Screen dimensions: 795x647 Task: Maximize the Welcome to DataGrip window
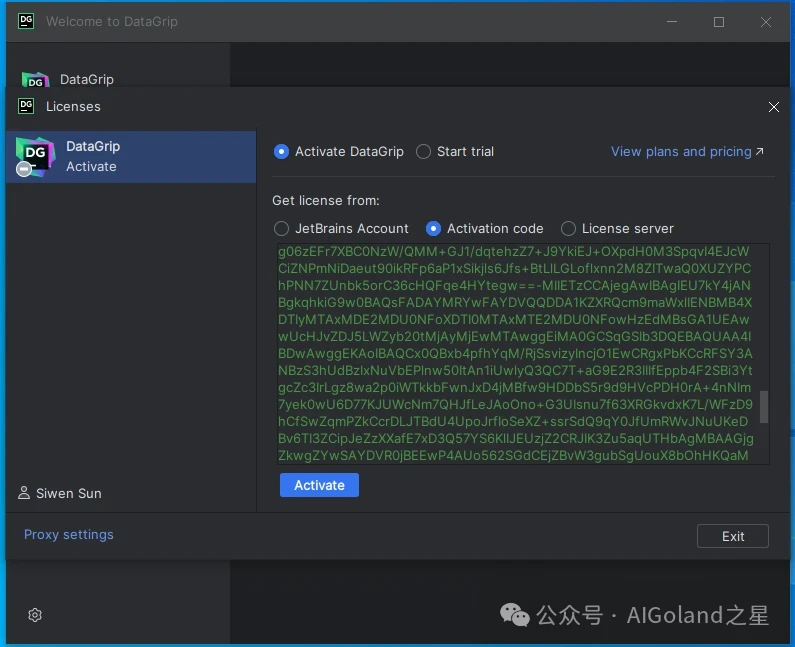coord(718,21)
